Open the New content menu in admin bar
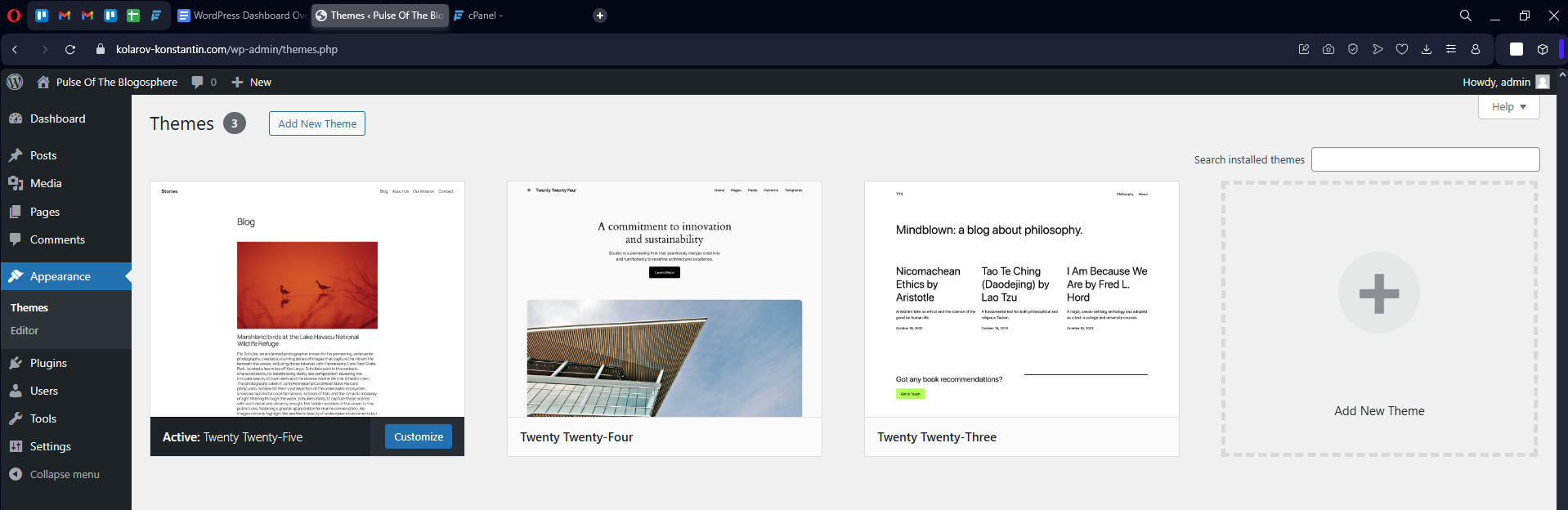 tap(252, 82)
